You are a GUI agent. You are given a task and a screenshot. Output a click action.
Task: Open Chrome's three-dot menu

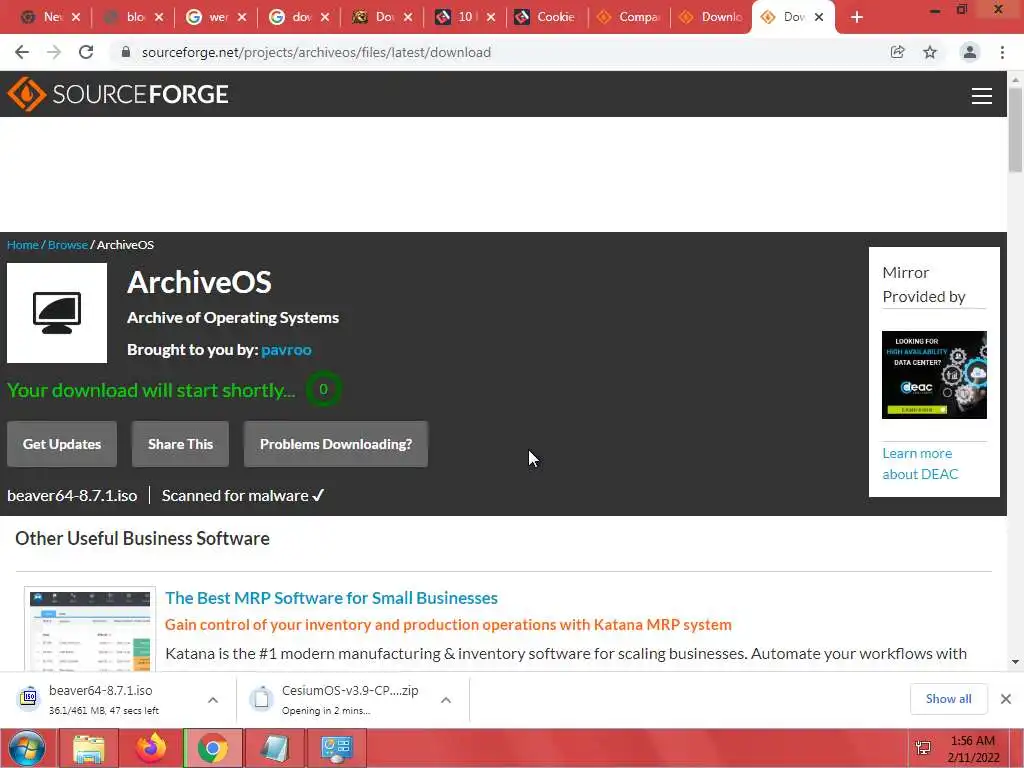pos(1002,52)
